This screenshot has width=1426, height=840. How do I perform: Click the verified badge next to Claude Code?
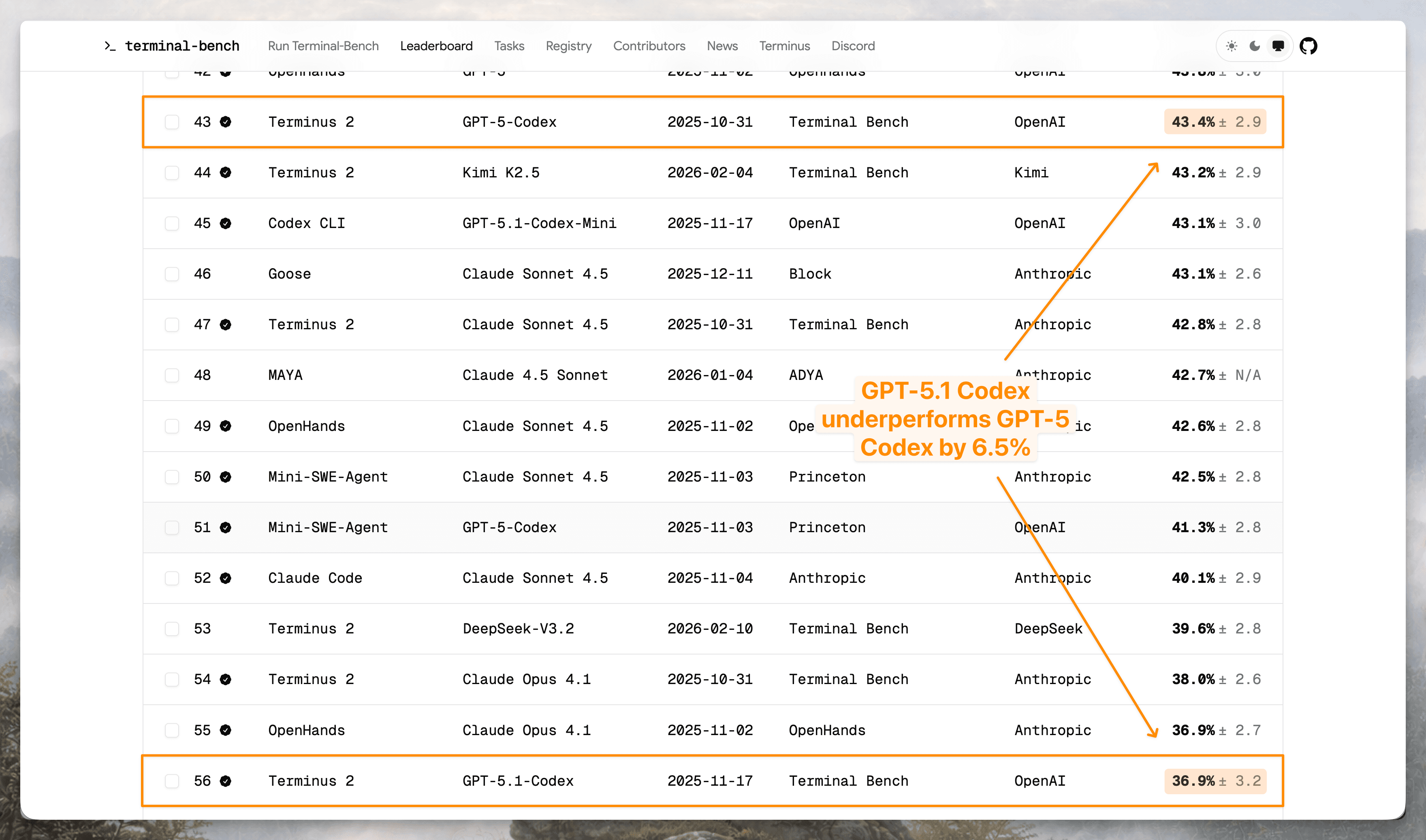[x=226, y=578]
